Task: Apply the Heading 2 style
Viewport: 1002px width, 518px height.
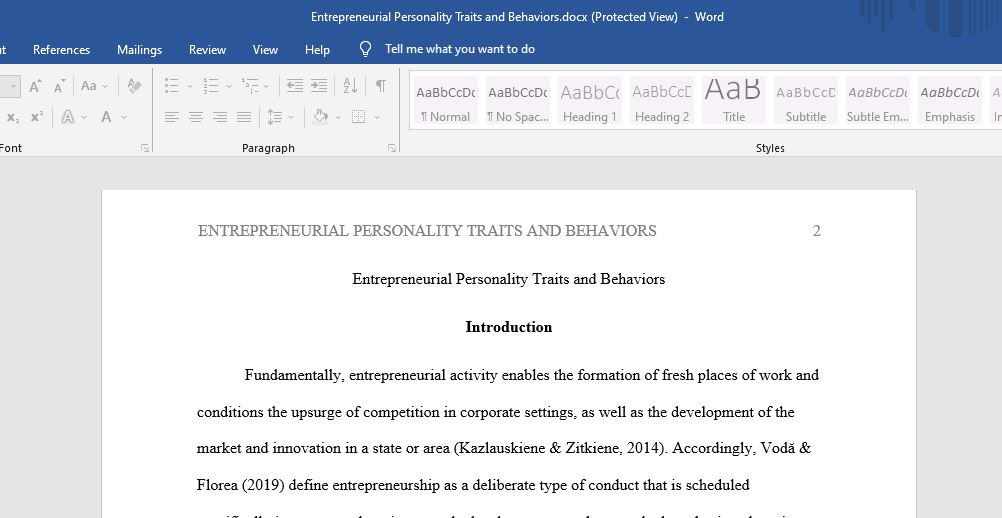Action: click(661, 101)
